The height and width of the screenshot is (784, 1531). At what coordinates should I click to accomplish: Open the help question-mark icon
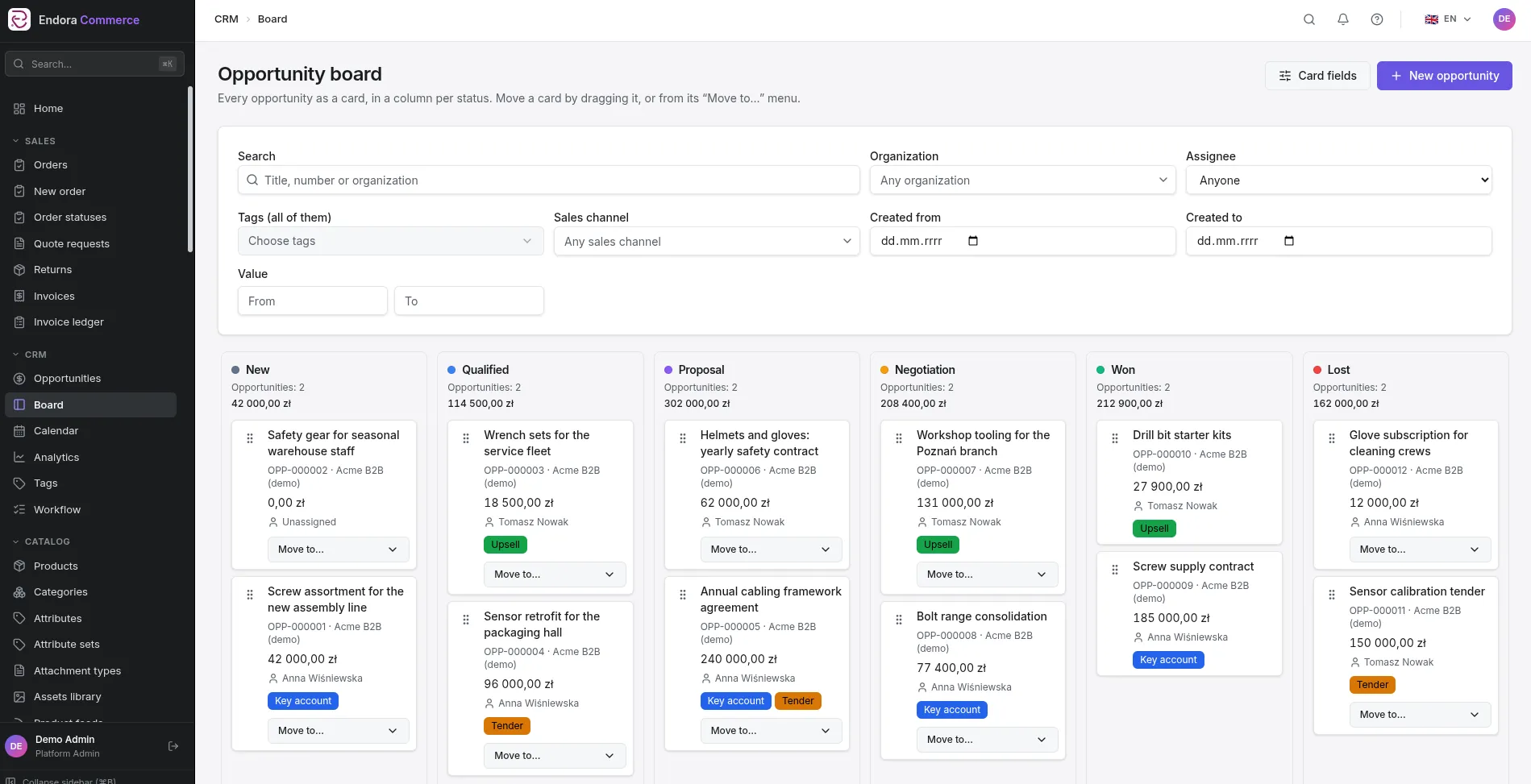click(1377, 19)
